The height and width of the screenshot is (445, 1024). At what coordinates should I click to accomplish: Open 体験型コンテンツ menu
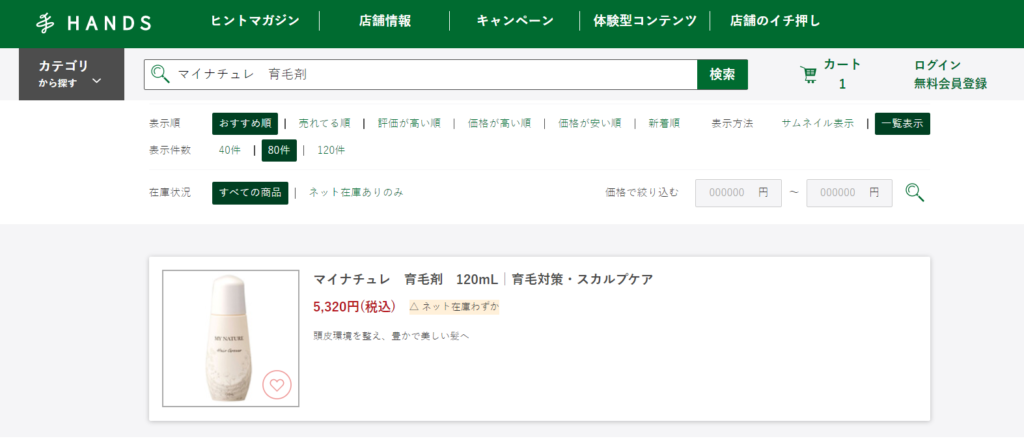point(645,21)
